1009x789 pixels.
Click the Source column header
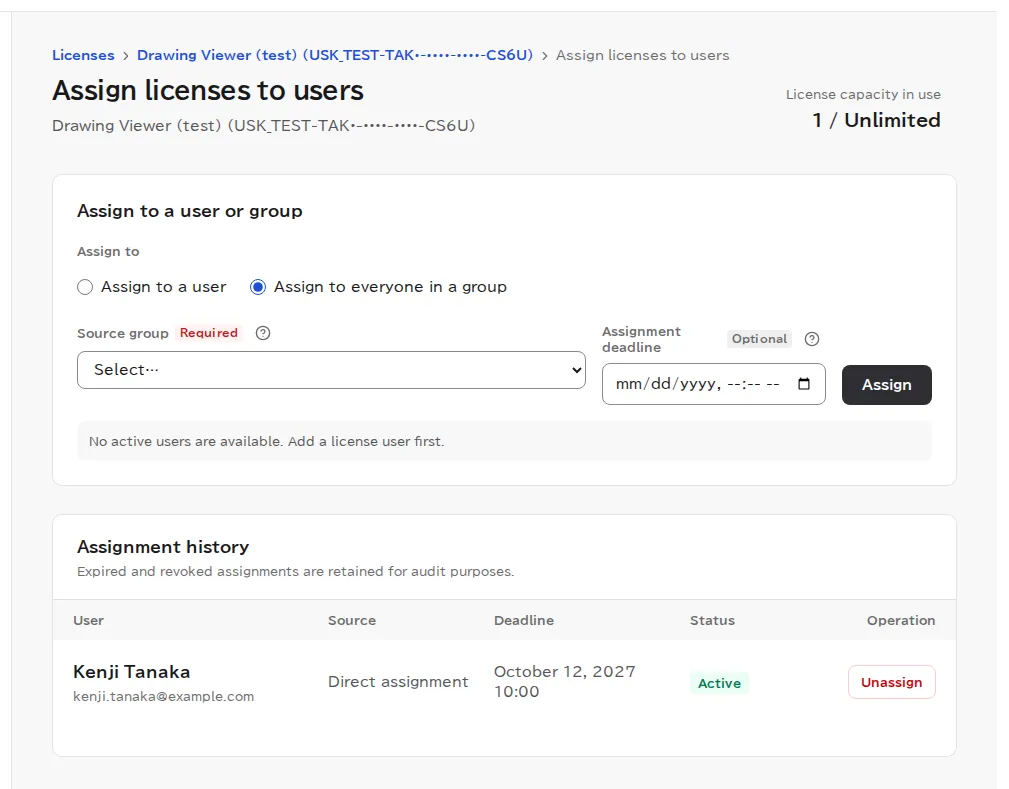point(352,620)
